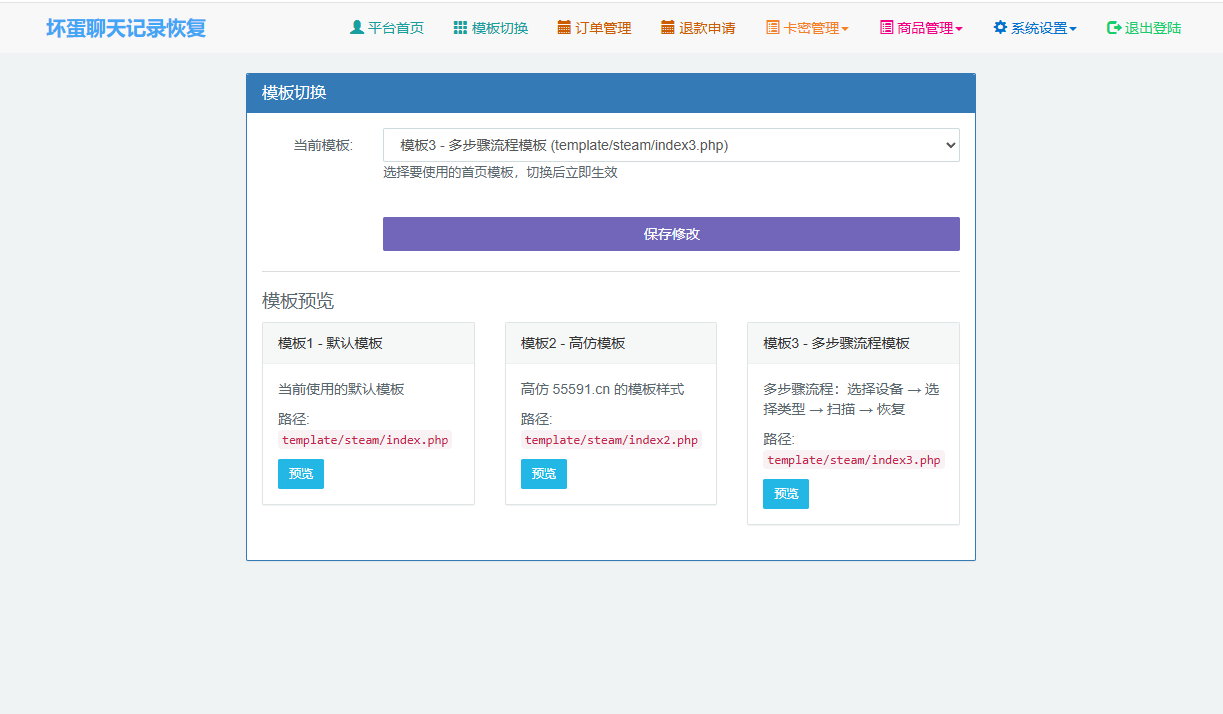Click the 坏蛋聊天记录恢复 site title
This screenshot has height=714, width=1223.
point(126,28)
